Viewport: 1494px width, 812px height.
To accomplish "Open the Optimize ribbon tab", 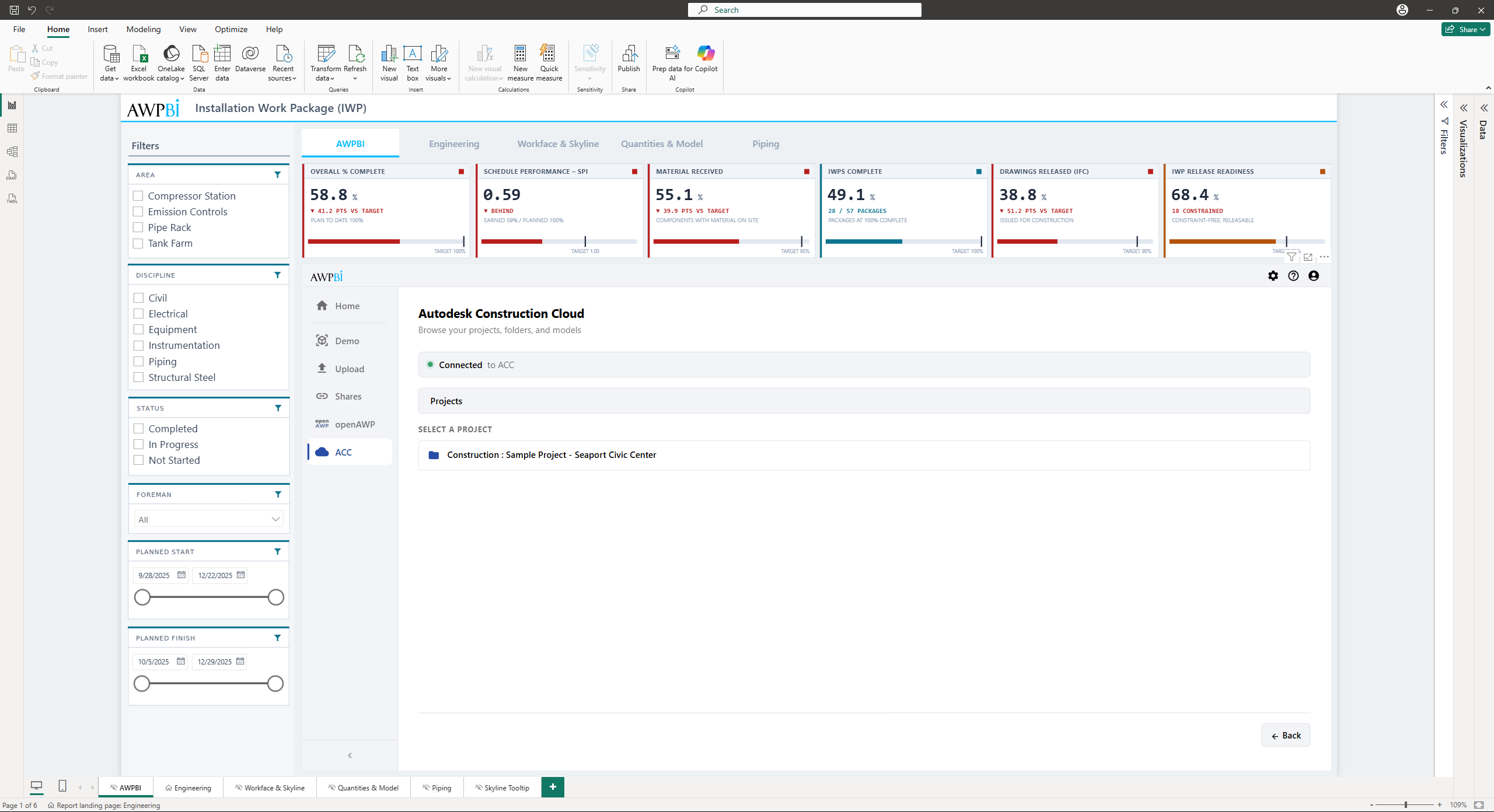I will point(231,29).
